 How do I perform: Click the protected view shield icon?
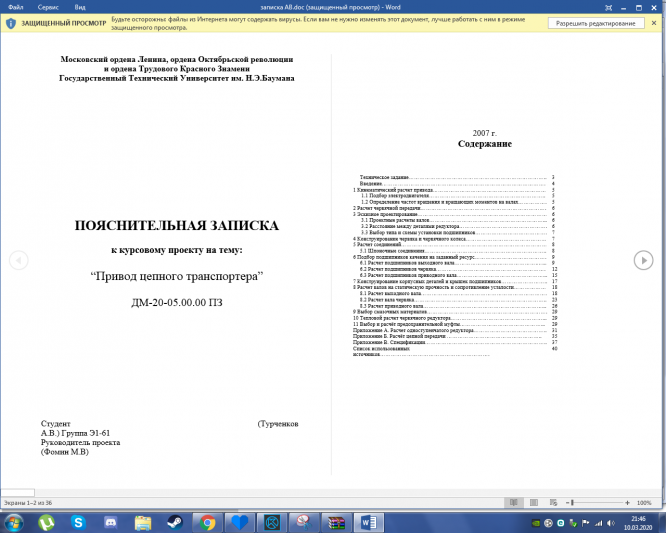(x=11, y=23)
